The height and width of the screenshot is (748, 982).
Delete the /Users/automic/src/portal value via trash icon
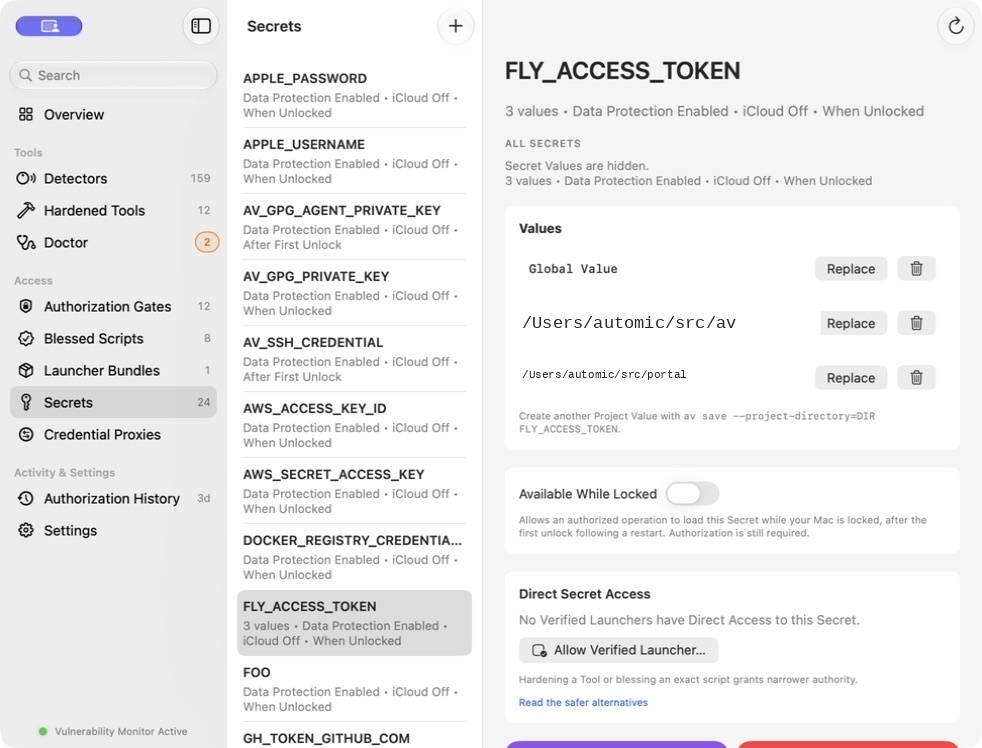(x=916, y=377)
